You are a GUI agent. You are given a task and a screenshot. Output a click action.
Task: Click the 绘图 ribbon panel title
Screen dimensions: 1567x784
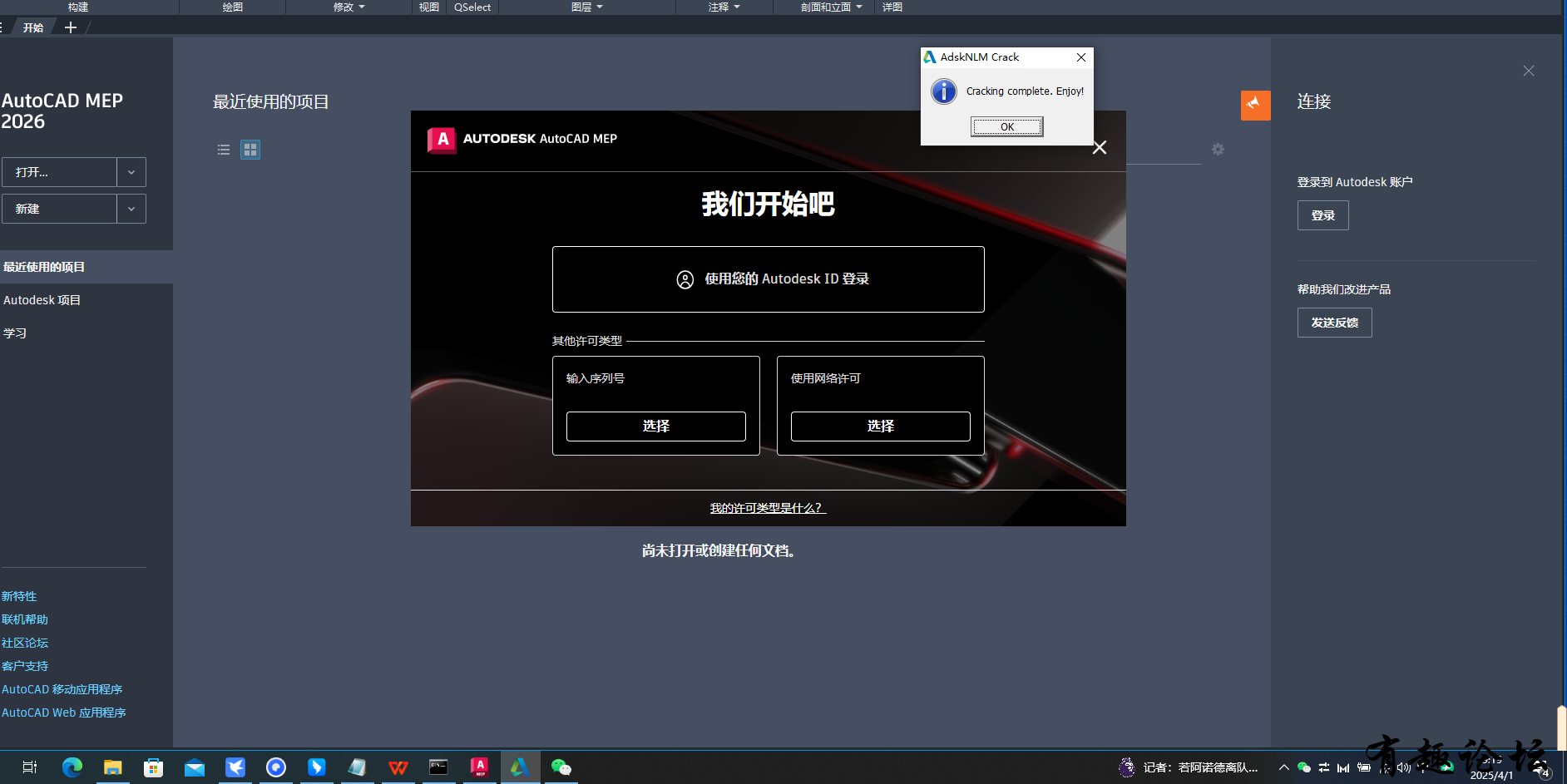click(x=233, y=7)
